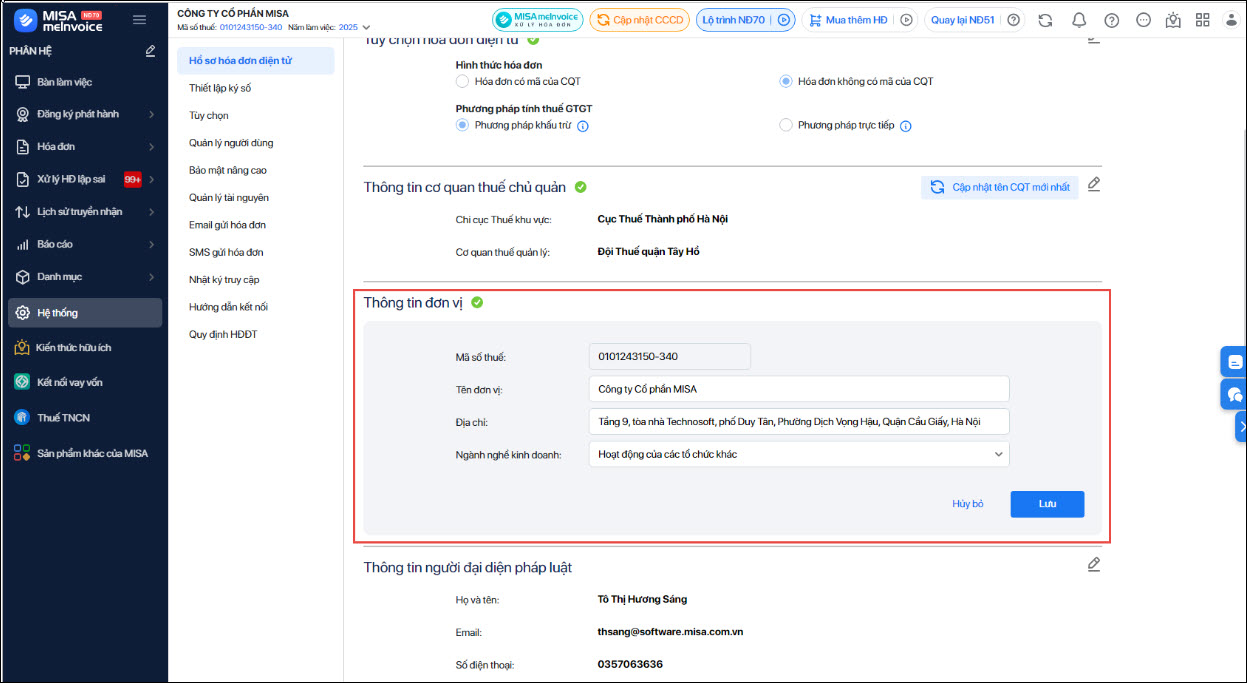
Task: Open Sản phẩm khác của MISA
Action: tap(85, 453)
